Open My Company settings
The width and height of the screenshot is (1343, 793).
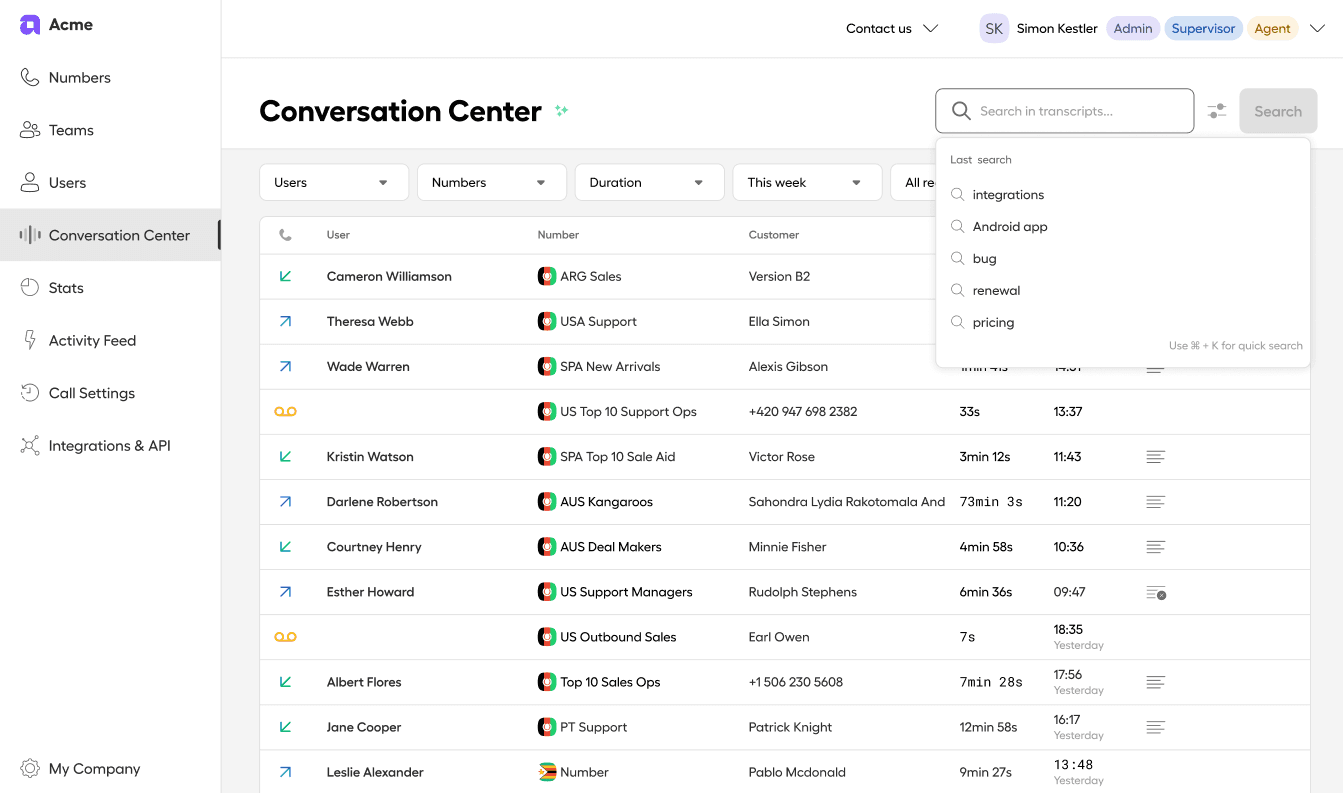[94, 768]
